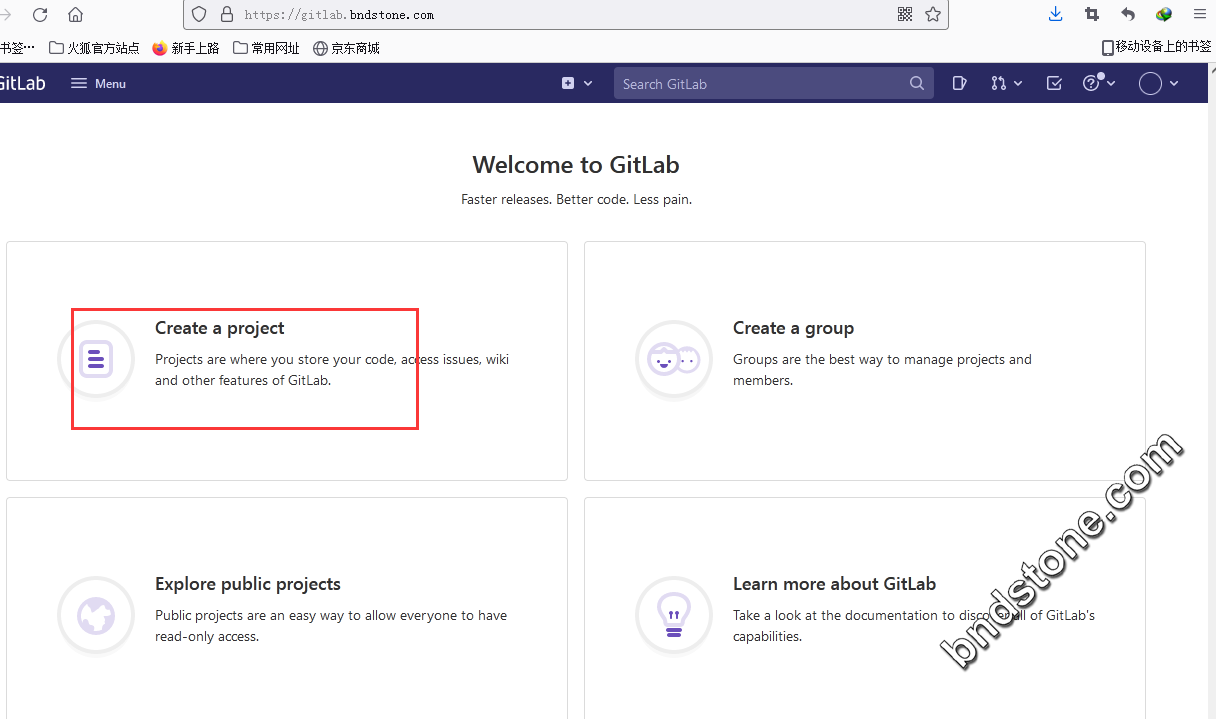Image resolution: width=1216 pixels, height=719 pixels.
Task: Open the 京东商城 bookmark
Action: tap(346, 48)
